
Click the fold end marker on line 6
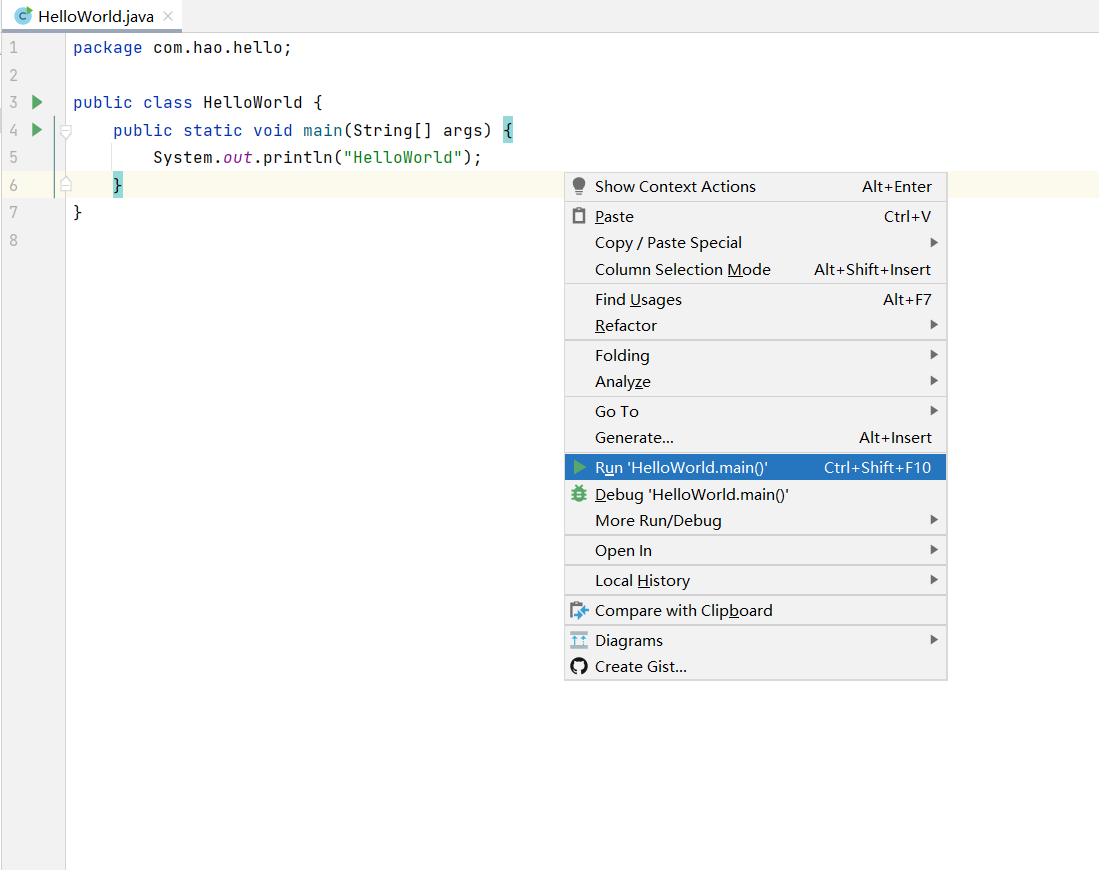pyautogui.click(x=66, y=185)
